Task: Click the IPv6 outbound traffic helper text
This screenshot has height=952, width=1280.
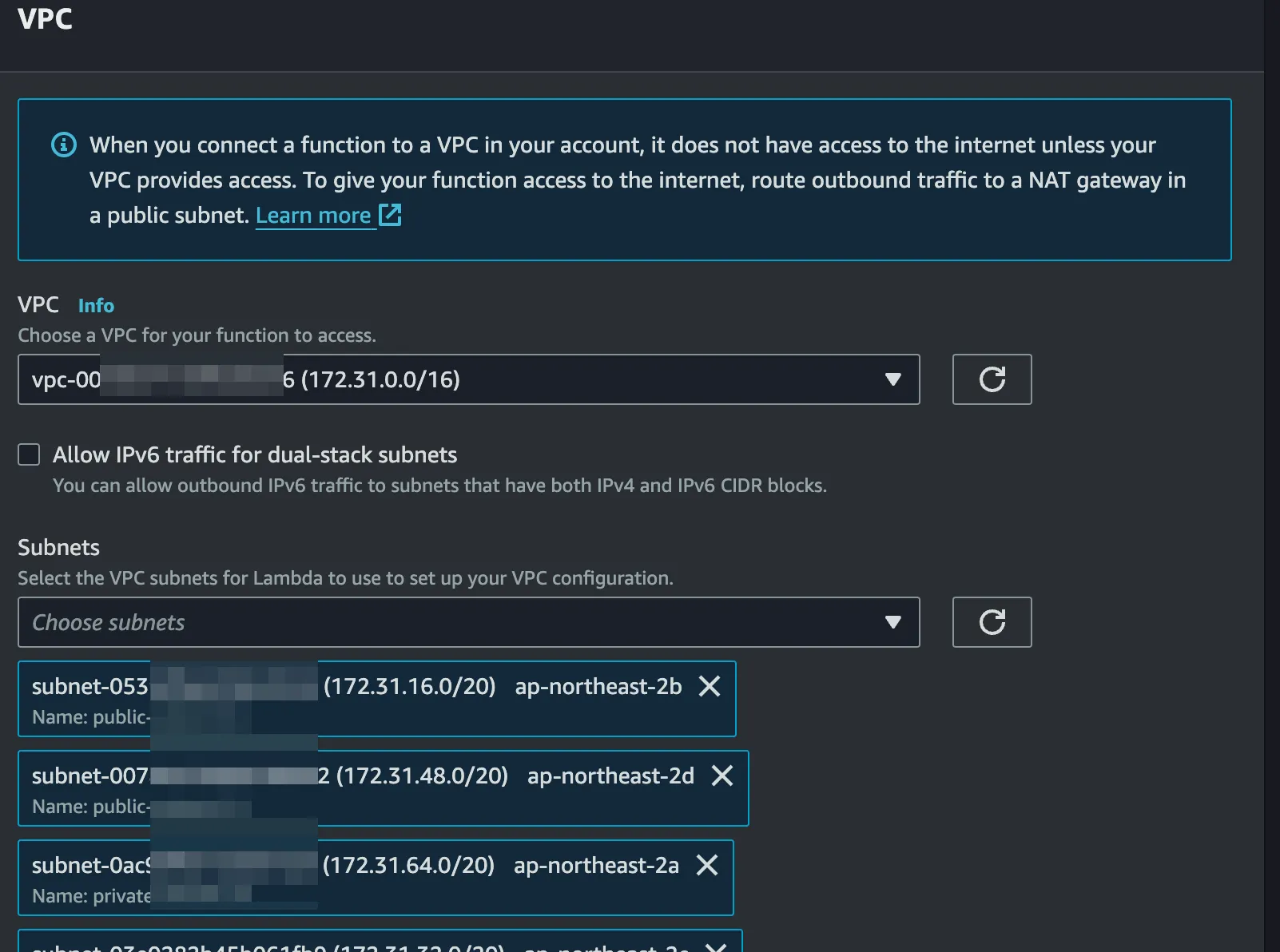Action: [x=439, y=486]
